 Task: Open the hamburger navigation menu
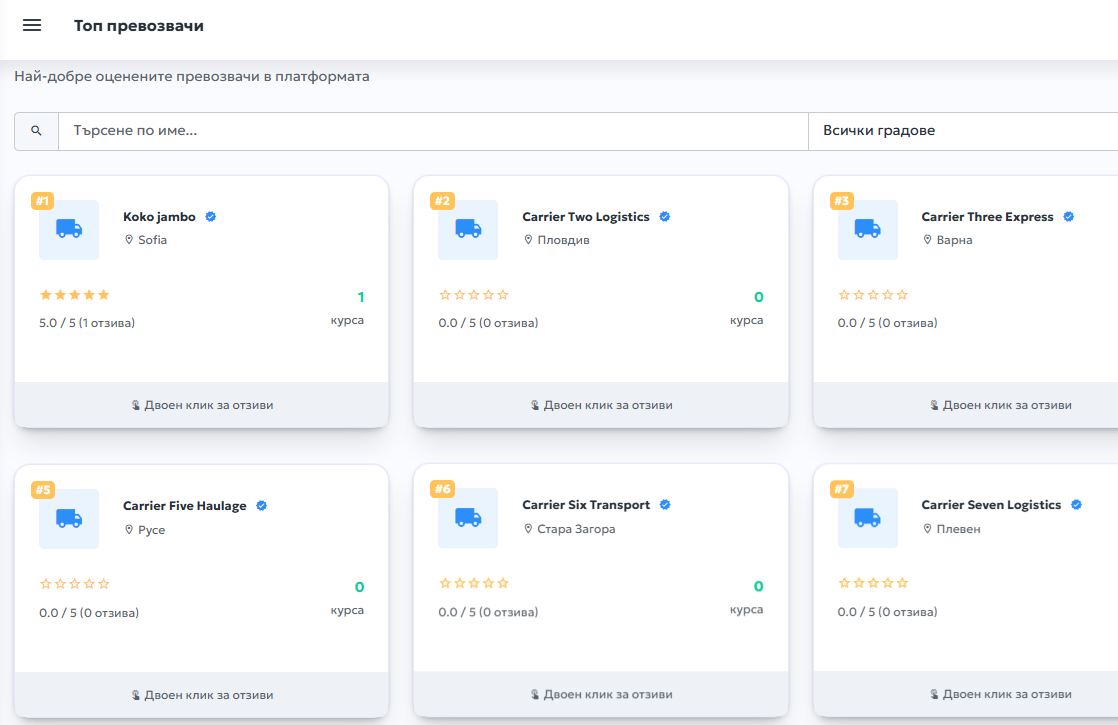tap(32, 26)
